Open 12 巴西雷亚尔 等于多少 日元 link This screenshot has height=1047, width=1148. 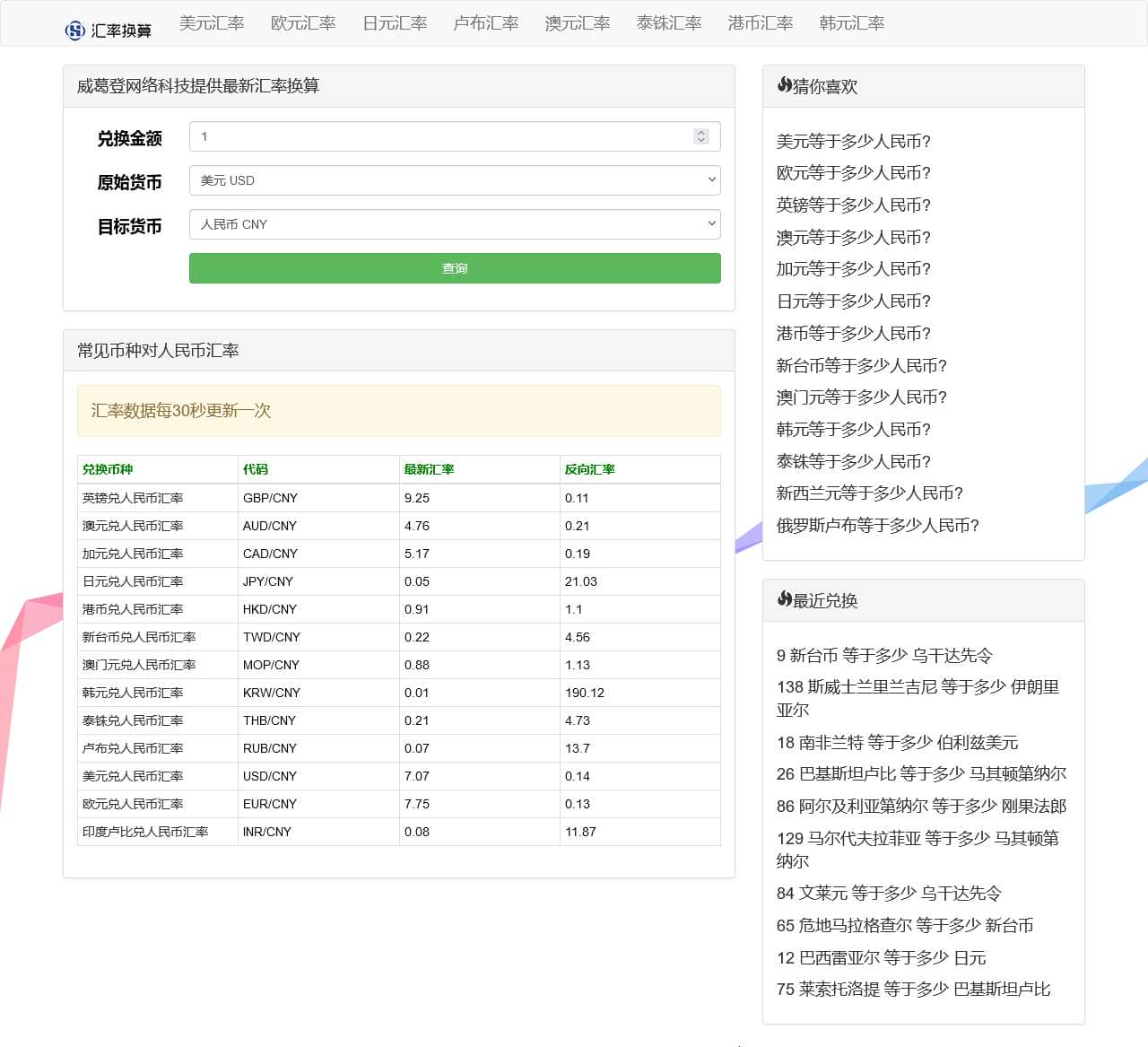pyautogui.click(x=881, y=957)
